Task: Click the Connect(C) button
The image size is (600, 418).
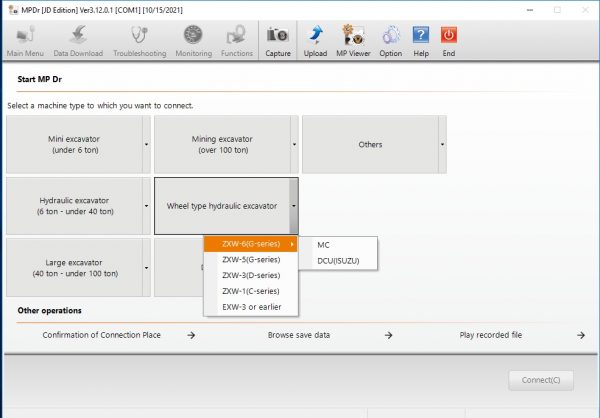Action: pyautogui.click(x=541, y=380)
